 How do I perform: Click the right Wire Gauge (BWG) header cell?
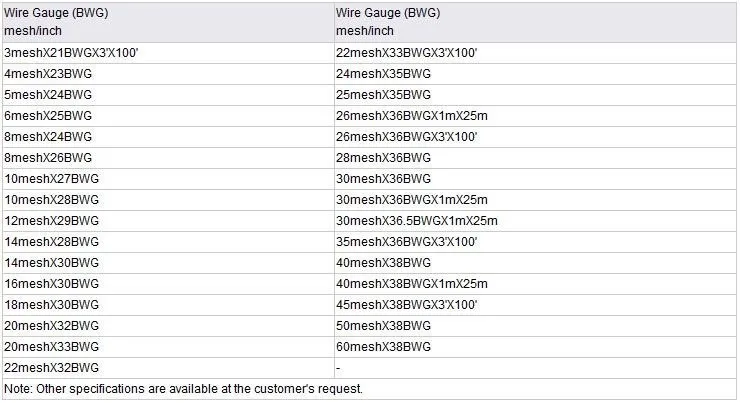tap(535, 22)
